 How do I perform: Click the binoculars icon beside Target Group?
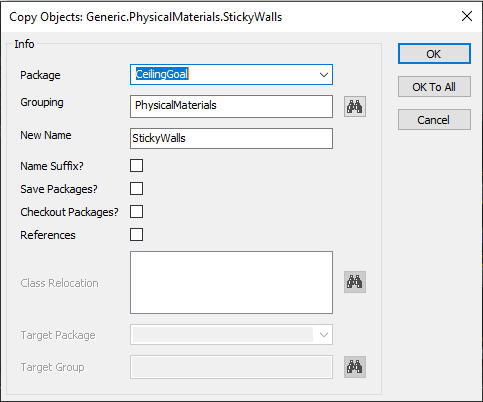tap(355, 367)
